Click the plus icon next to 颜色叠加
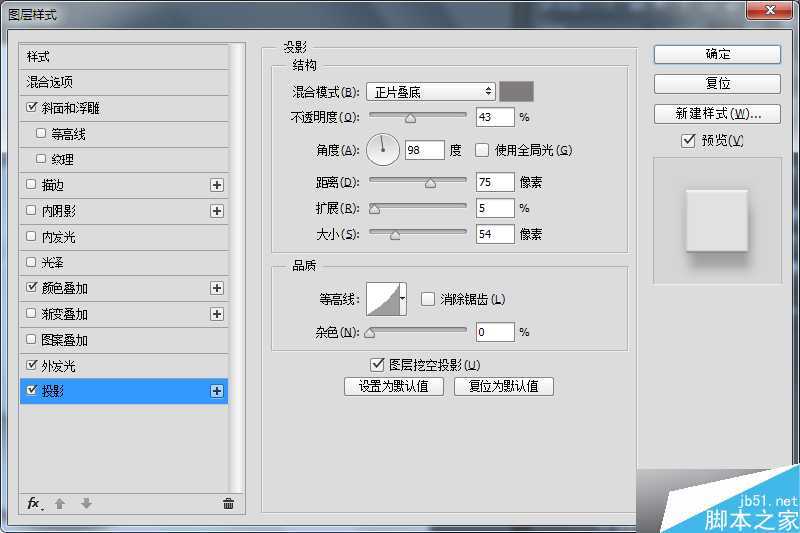 216,288
